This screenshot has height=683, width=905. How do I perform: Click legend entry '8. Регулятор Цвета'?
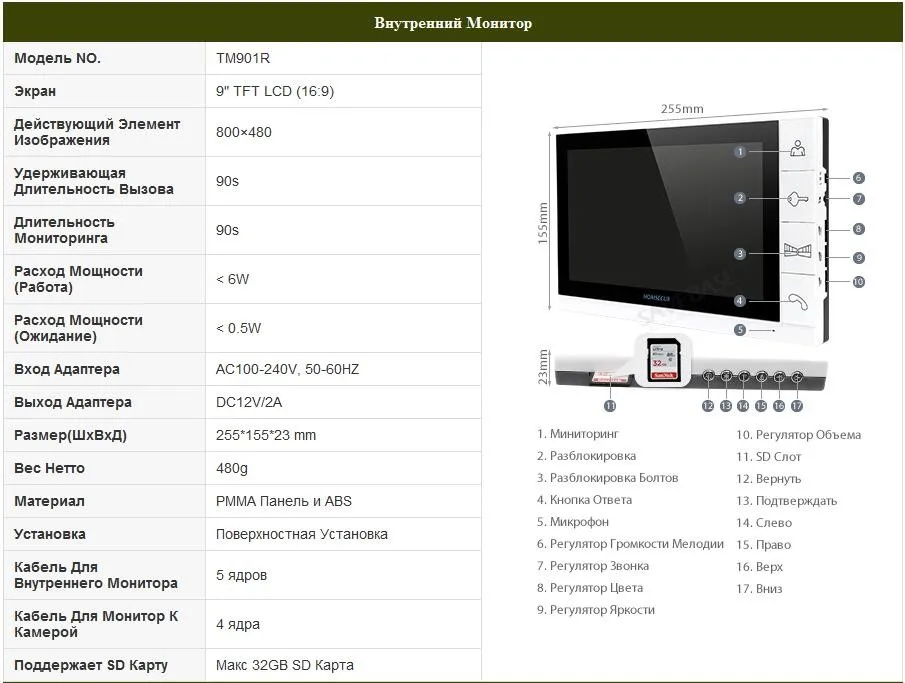tap(590, 587)
